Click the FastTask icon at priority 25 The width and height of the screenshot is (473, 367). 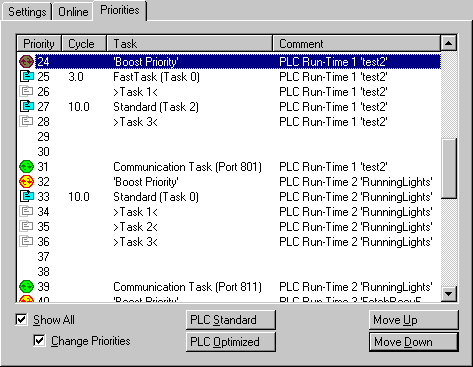[x=26, y=77]
